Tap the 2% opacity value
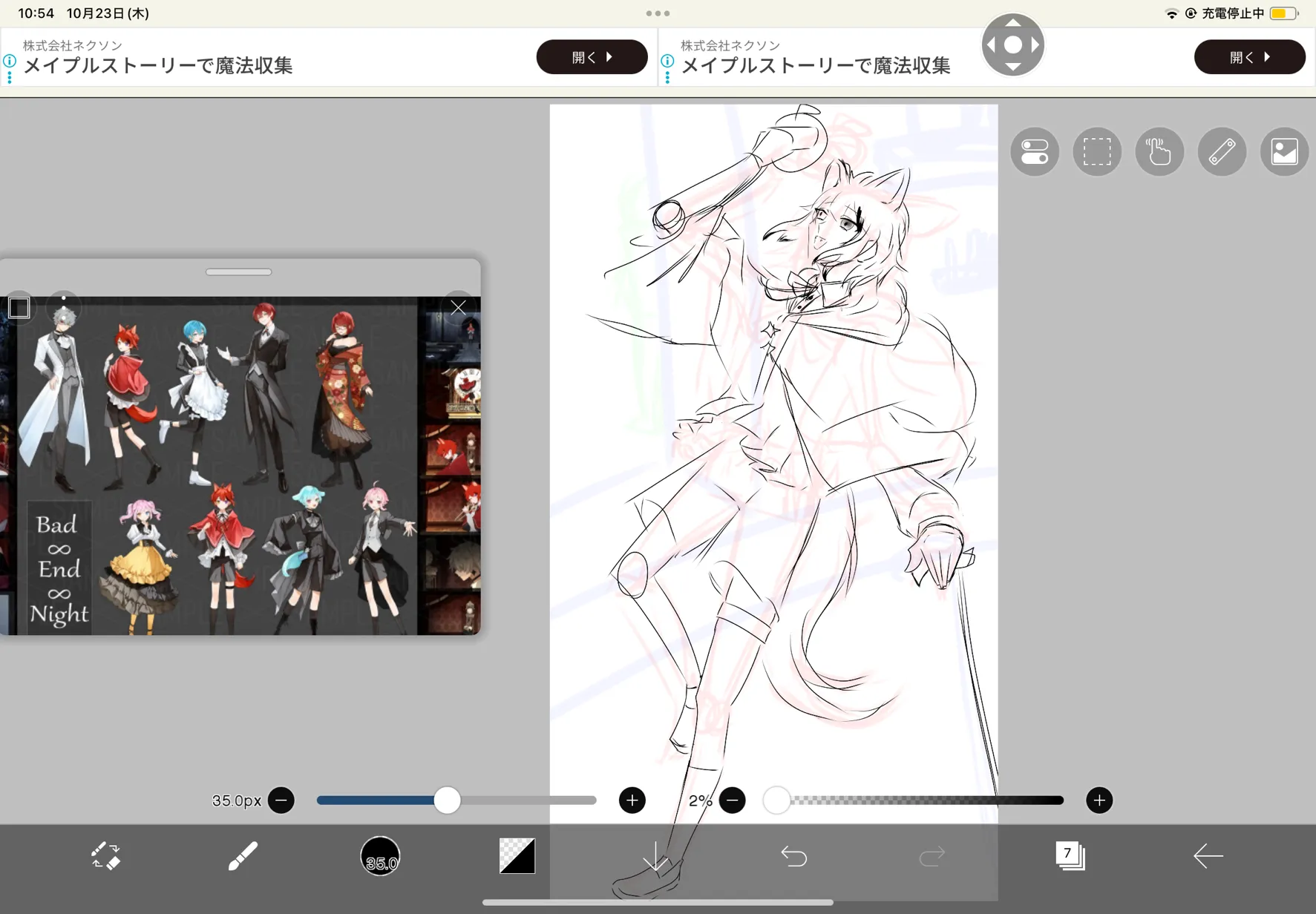 [x=700, y=800]
